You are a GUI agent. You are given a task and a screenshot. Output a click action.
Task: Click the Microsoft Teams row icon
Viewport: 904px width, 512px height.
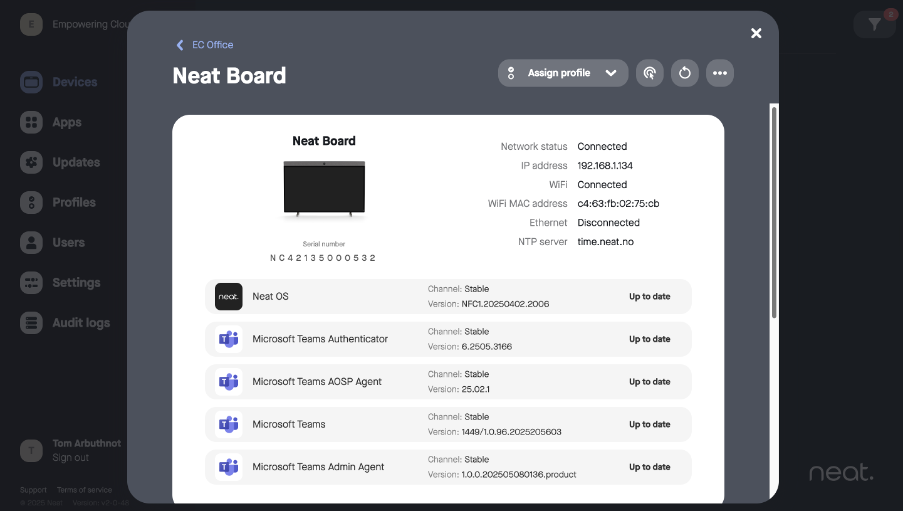pyautogui.click(x=229, y=425)
